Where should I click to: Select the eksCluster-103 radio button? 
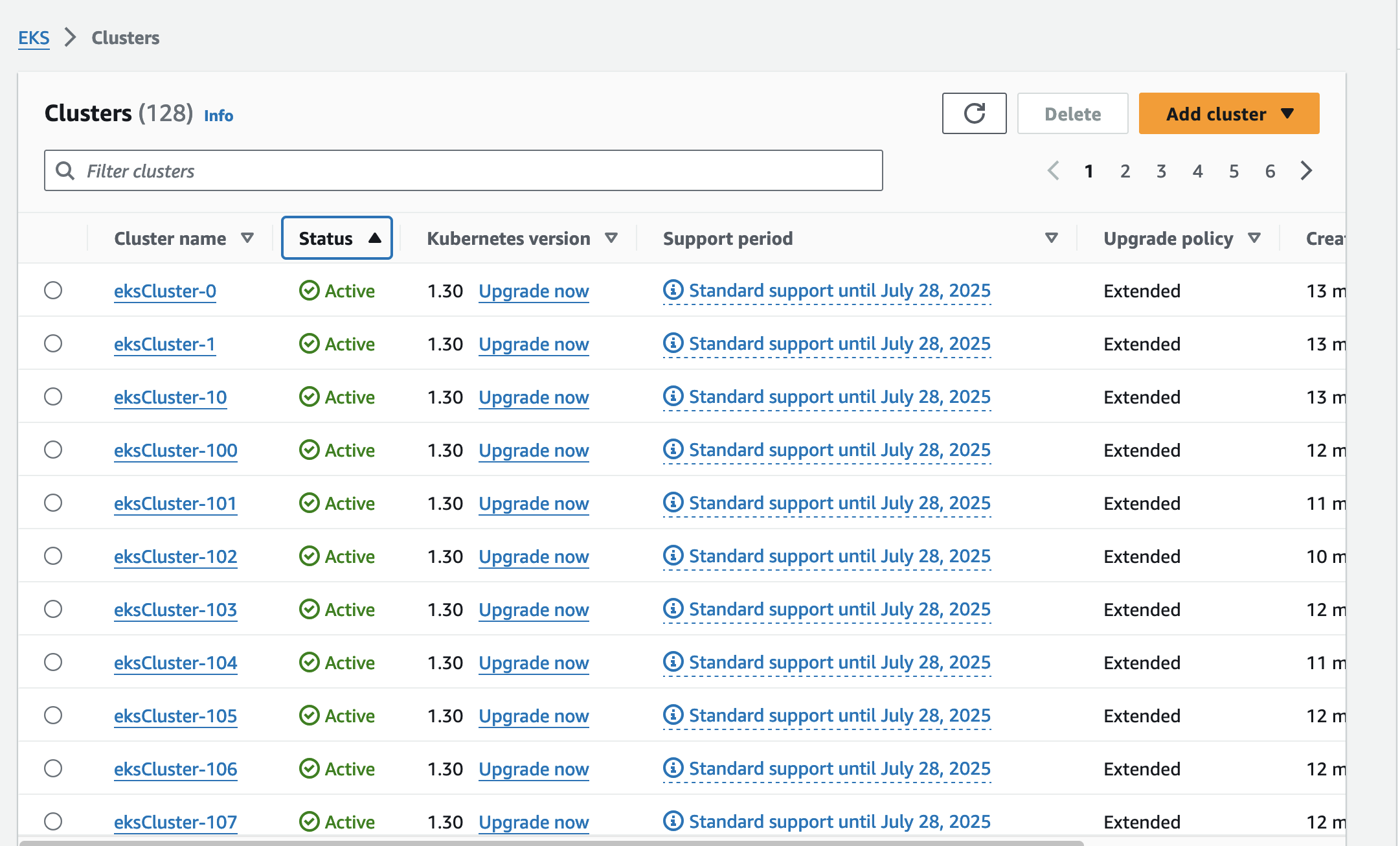[x=53, y=609]
